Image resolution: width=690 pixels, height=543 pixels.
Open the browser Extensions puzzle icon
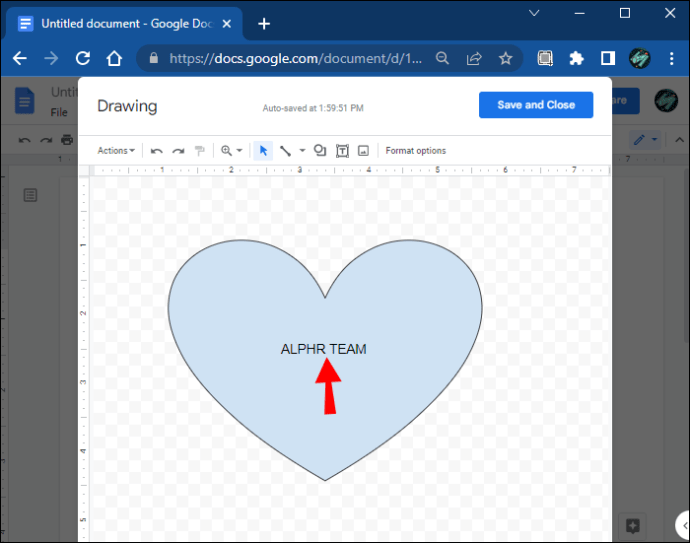[x=576, y=59]
